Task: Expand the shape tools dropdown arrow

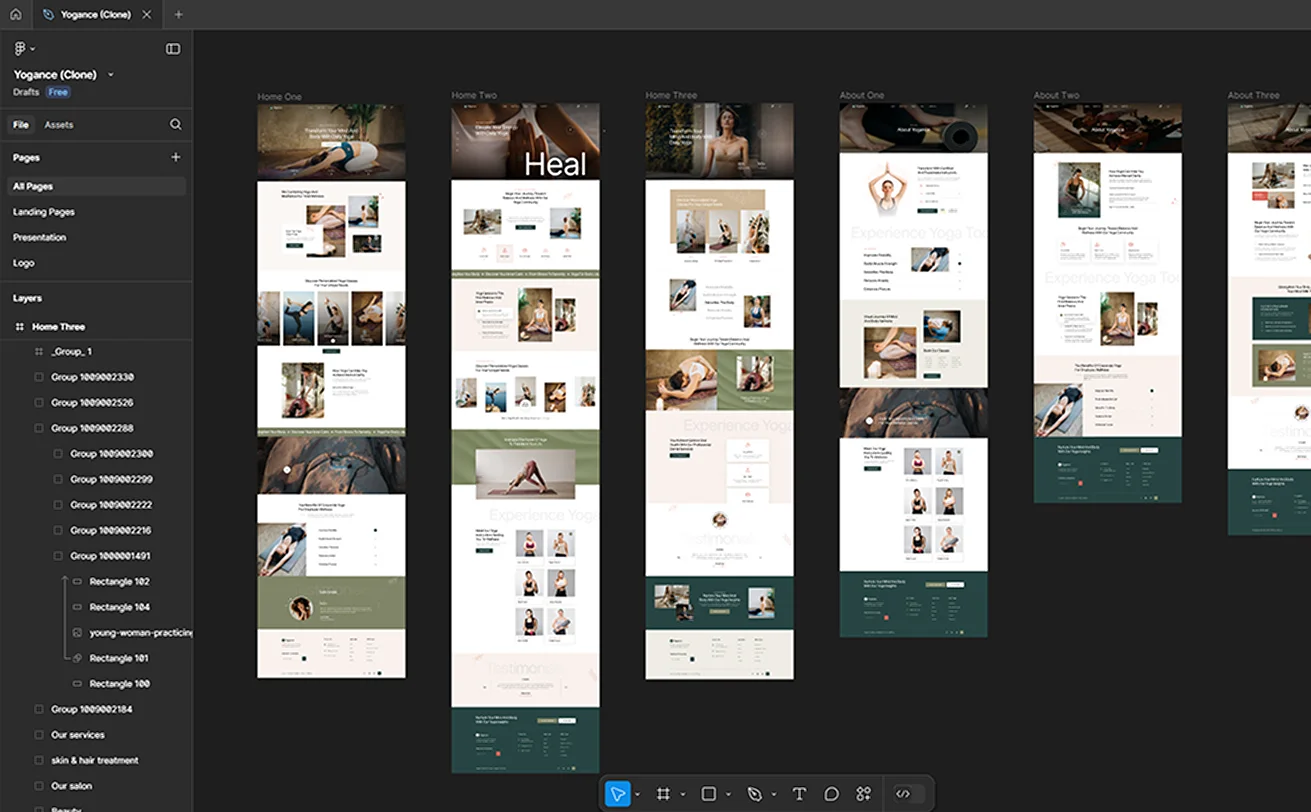Action: 727,795
